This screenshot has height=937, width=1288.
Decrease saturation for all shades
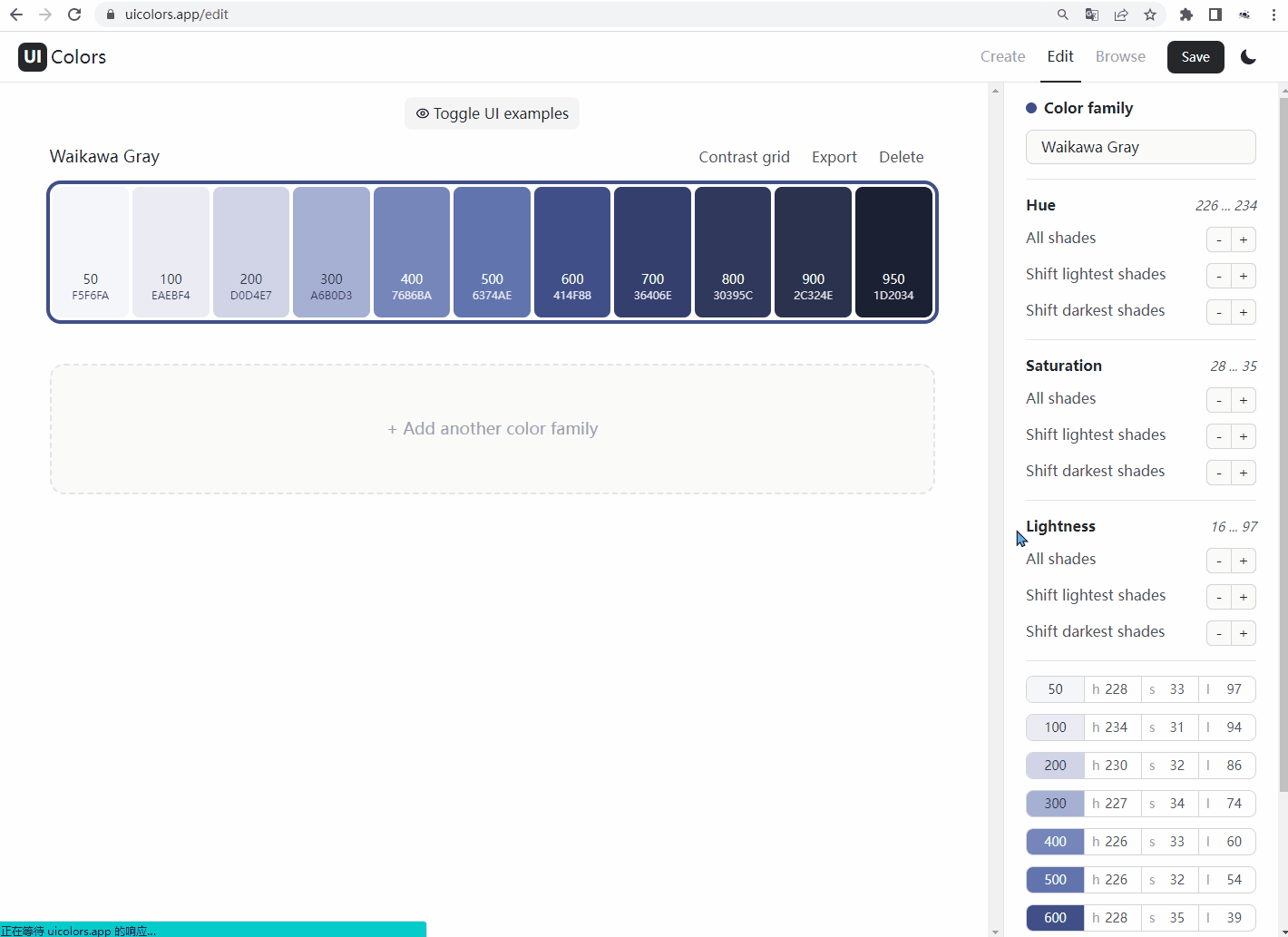pyautogui.click(x=1219, y=400)
